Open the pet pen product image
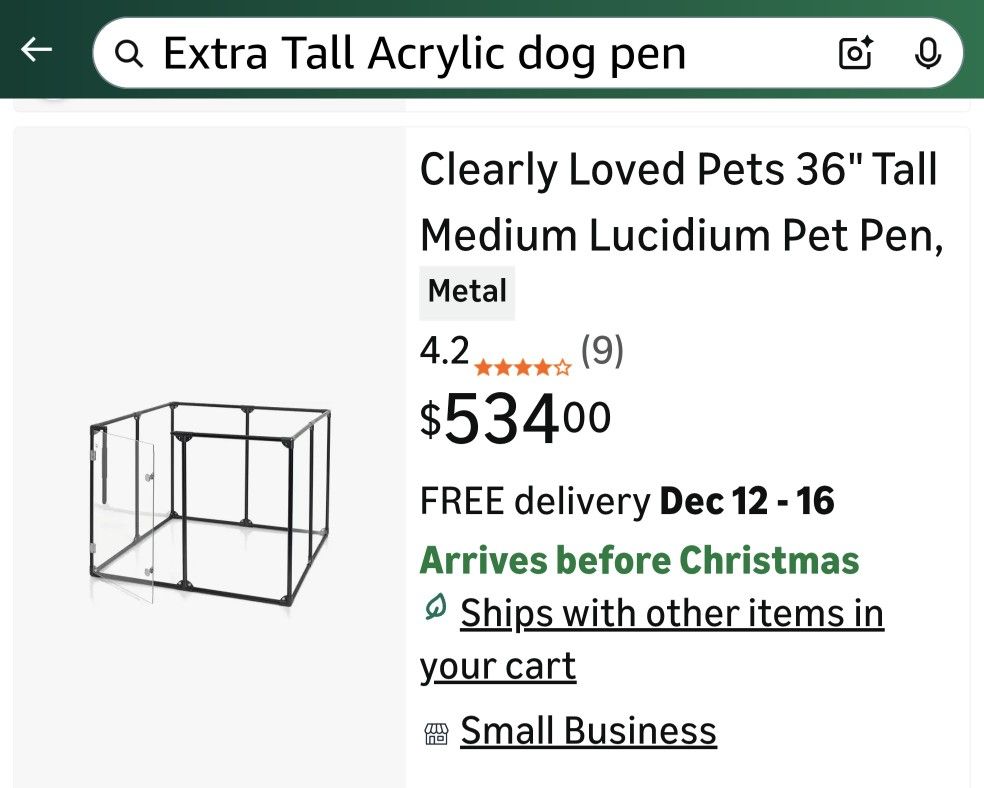The image size is (984, 788). point(209,500)
